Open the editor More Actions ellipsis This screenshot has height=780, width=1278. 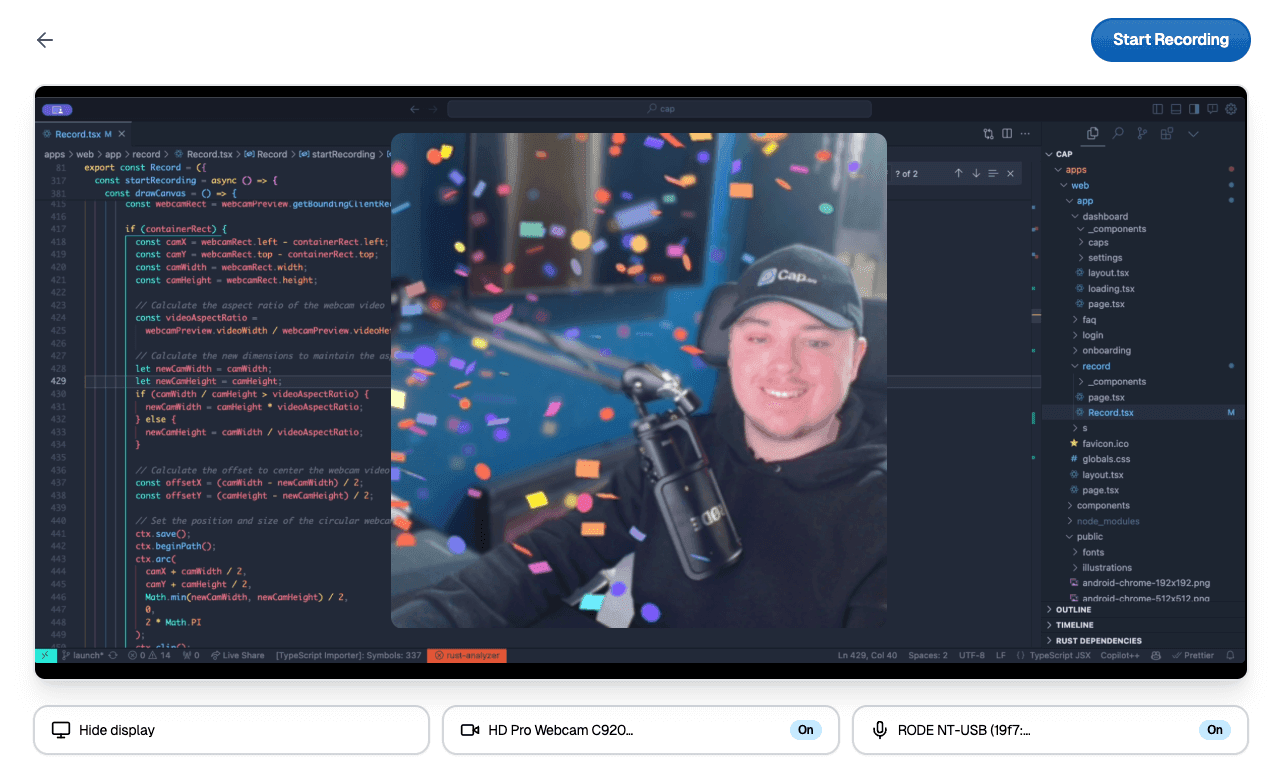tap(1025, 133)
